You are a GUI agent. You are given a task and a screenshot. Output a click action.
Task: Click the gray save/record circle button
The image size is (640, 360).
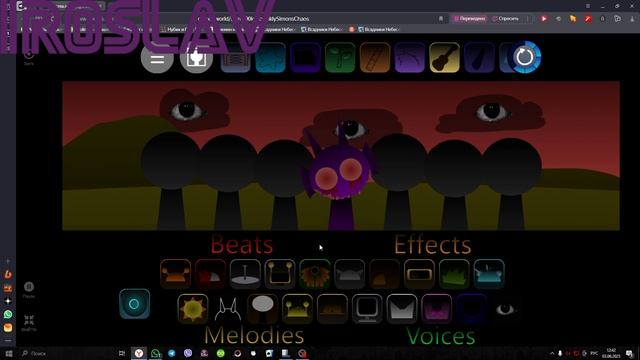pos(196,58)
